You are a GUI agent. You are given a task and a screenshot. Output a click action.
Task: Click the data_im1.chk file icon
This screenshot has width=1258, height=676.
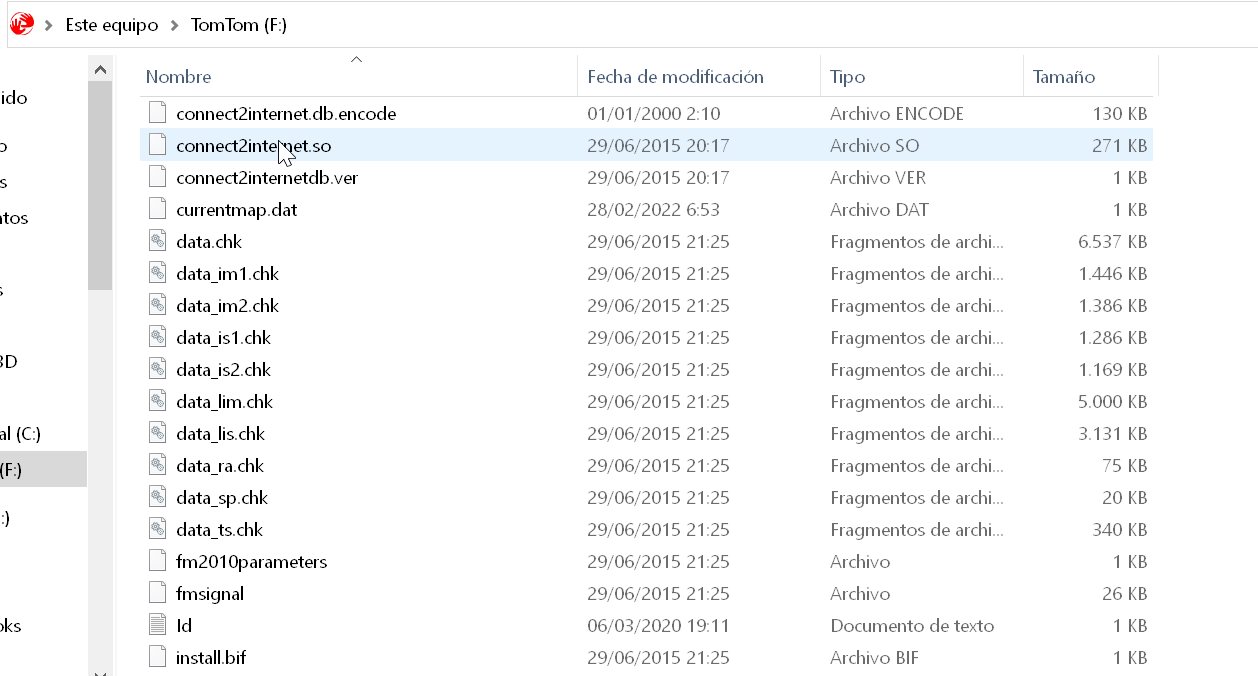point(155,273)
